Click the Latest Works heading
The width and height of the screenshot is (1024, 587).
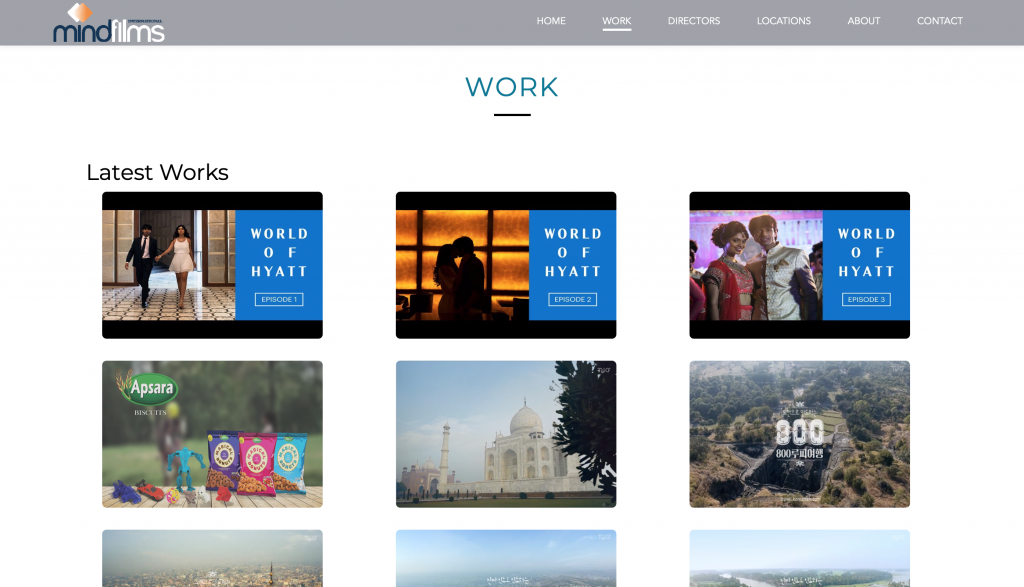tap(157, 172)
